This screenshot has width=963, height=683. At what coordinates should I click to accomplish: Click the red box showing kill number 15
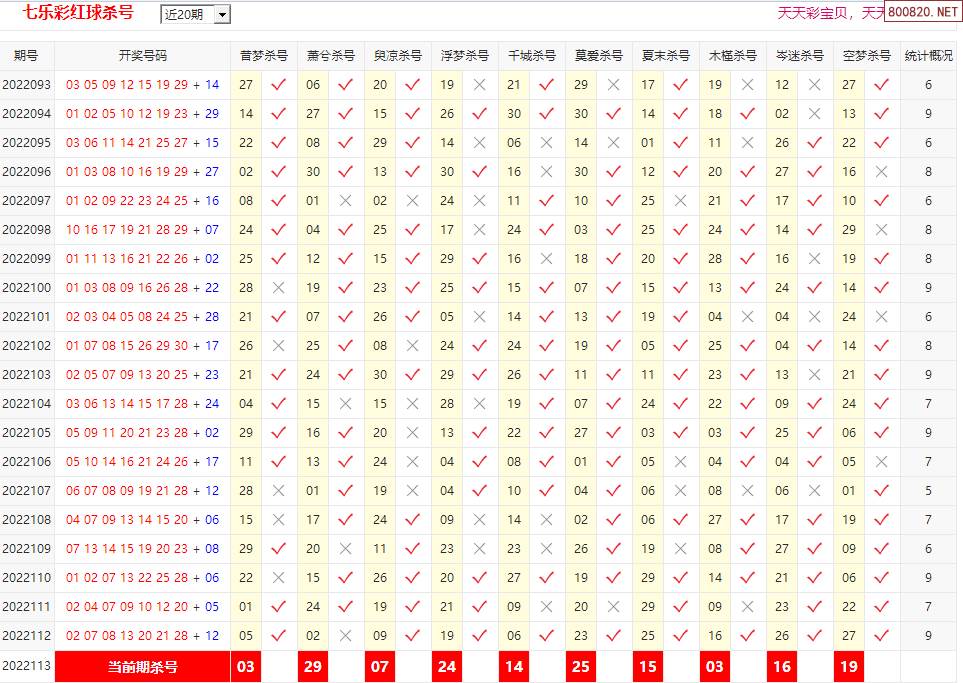tap(648, 666)
